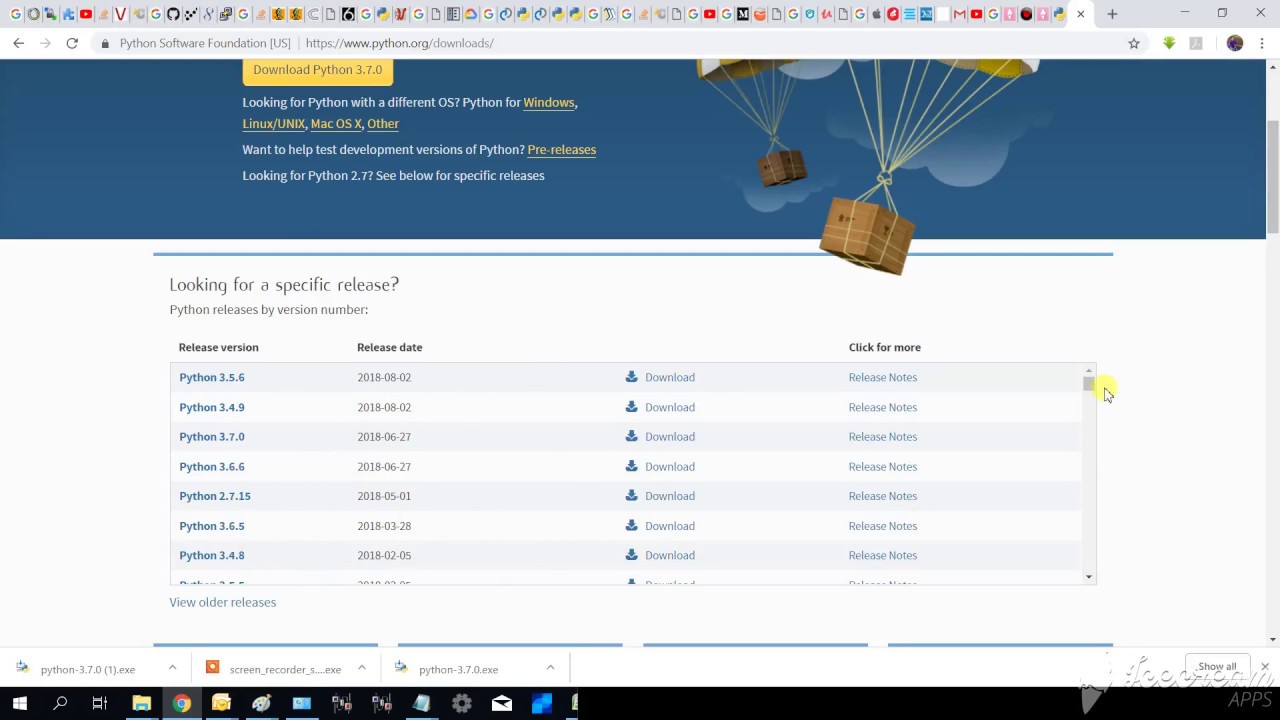The width and height of the screenshot is (1280, 720).
Task: Click Download text for Python 3.6.6
Action: [670, 466]
